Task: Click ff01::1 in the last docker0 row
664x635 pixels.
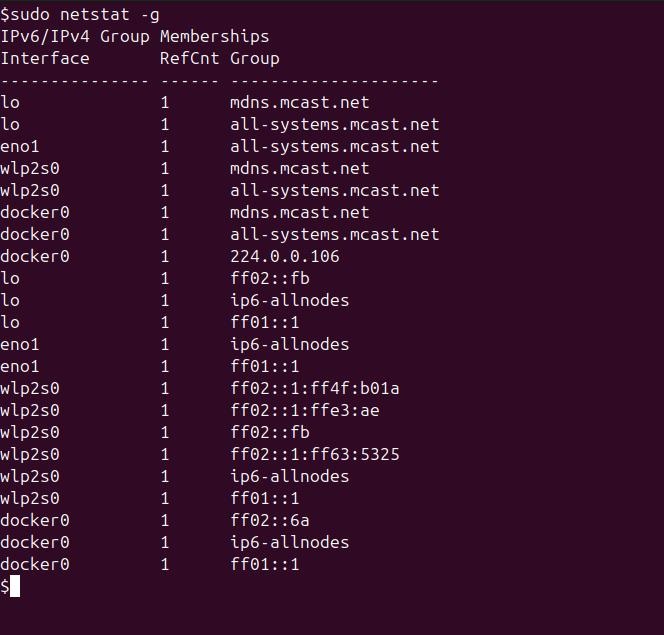Action: 264,564
